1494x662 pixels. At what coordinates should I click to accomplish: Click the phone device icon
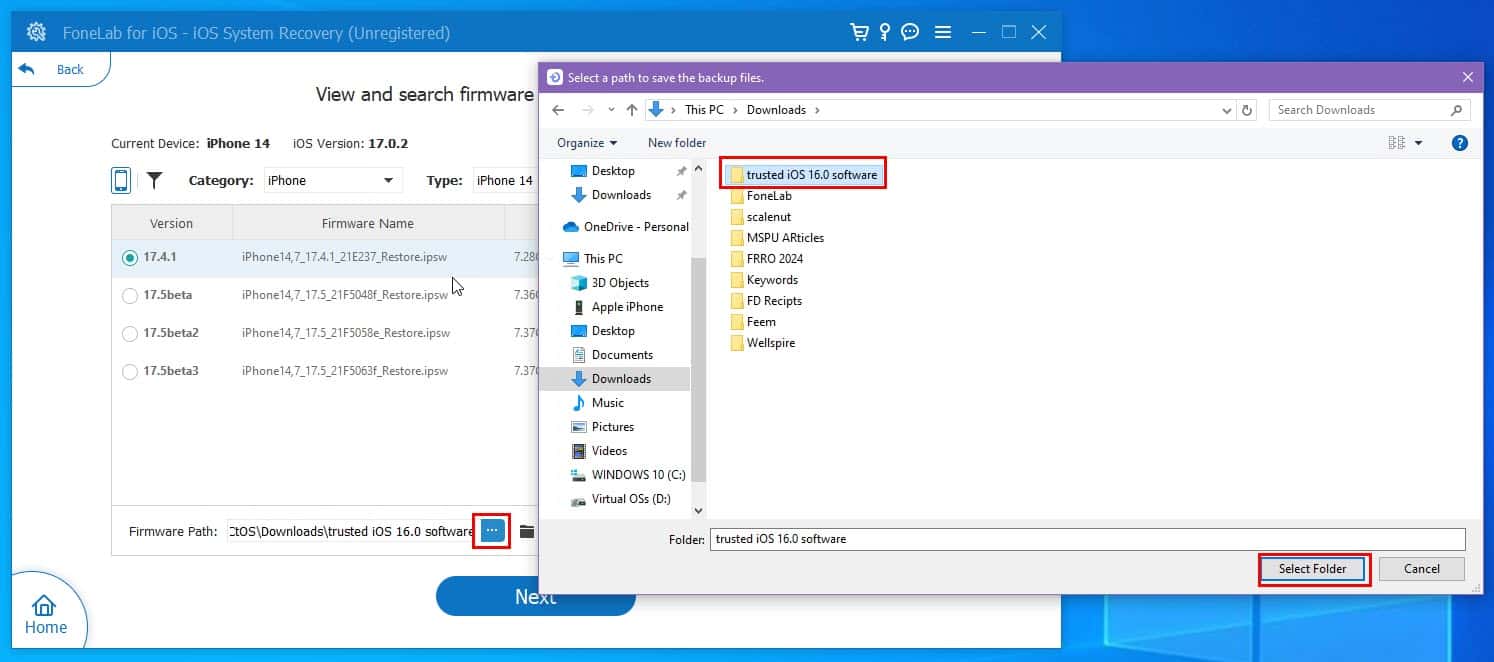pyautogui.click(x=121, y=180)
